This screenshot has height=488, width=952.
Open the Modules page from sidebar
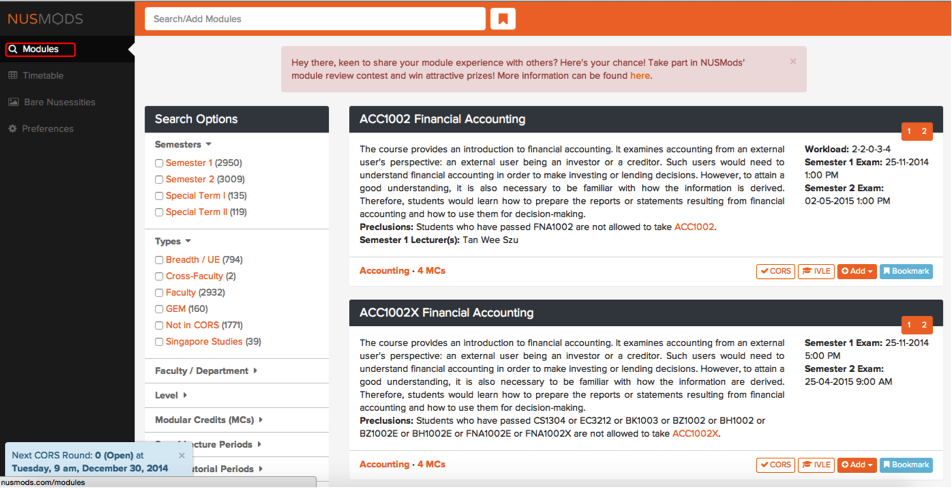point(40,49)
